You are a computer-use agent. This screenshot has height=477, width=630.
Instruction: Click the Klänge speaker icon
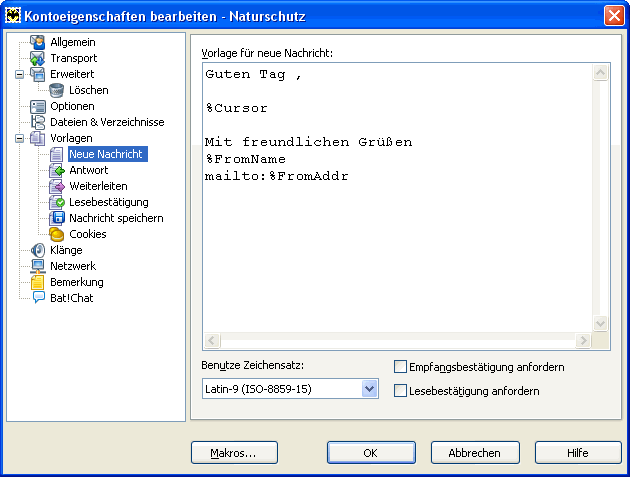point(38,250)
